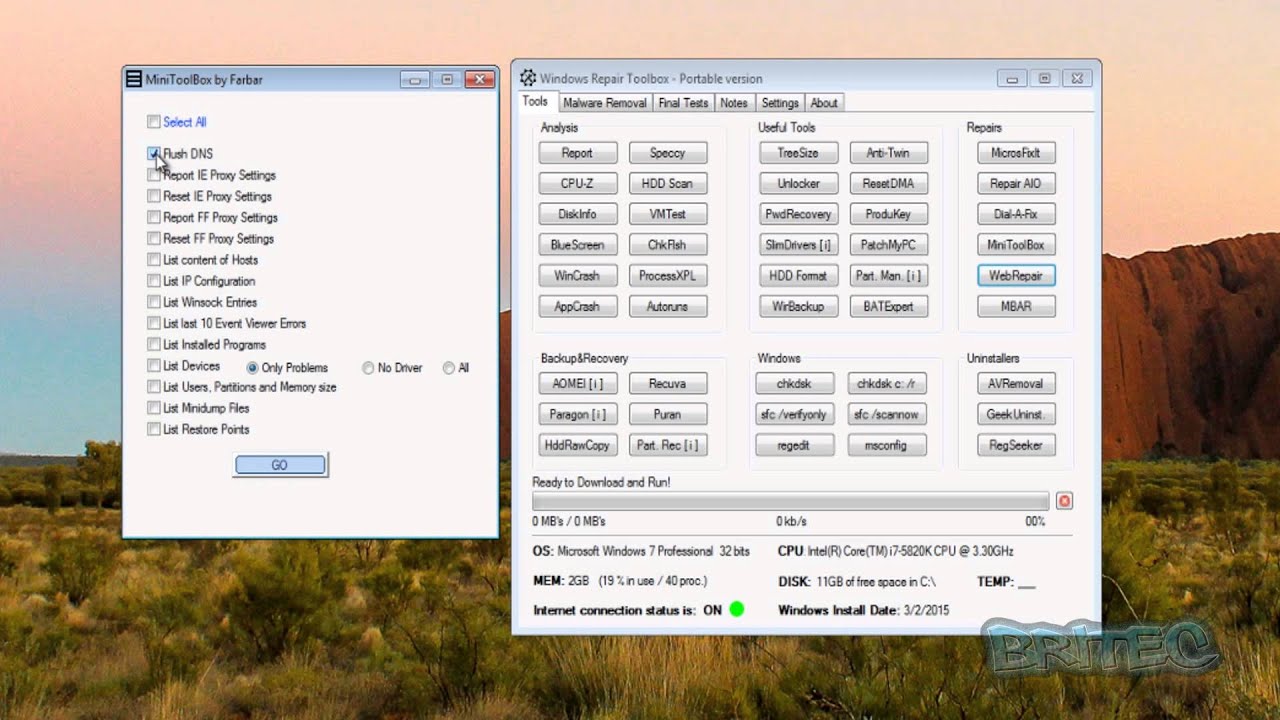1280x720 pixels.
Task: Run the Autoruns tool
Action: point(668,306)
